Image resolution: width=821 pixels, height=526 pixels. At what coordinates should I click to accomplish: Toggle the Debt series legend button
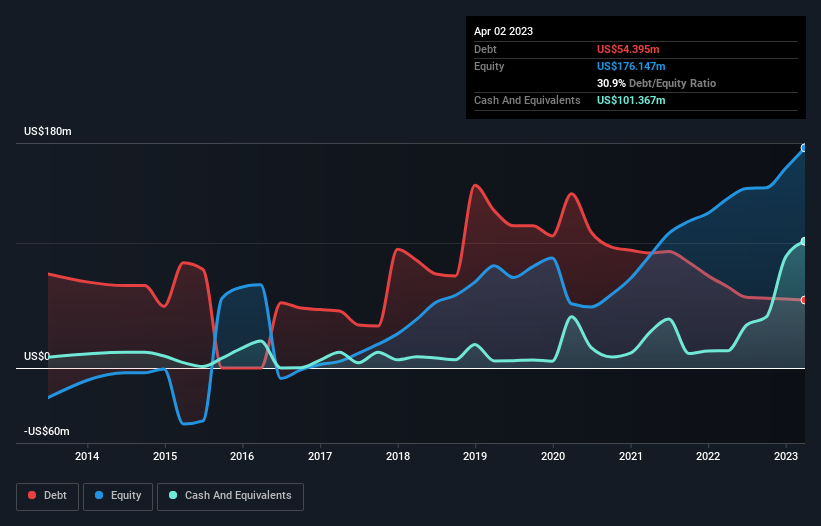coord(48,496)
